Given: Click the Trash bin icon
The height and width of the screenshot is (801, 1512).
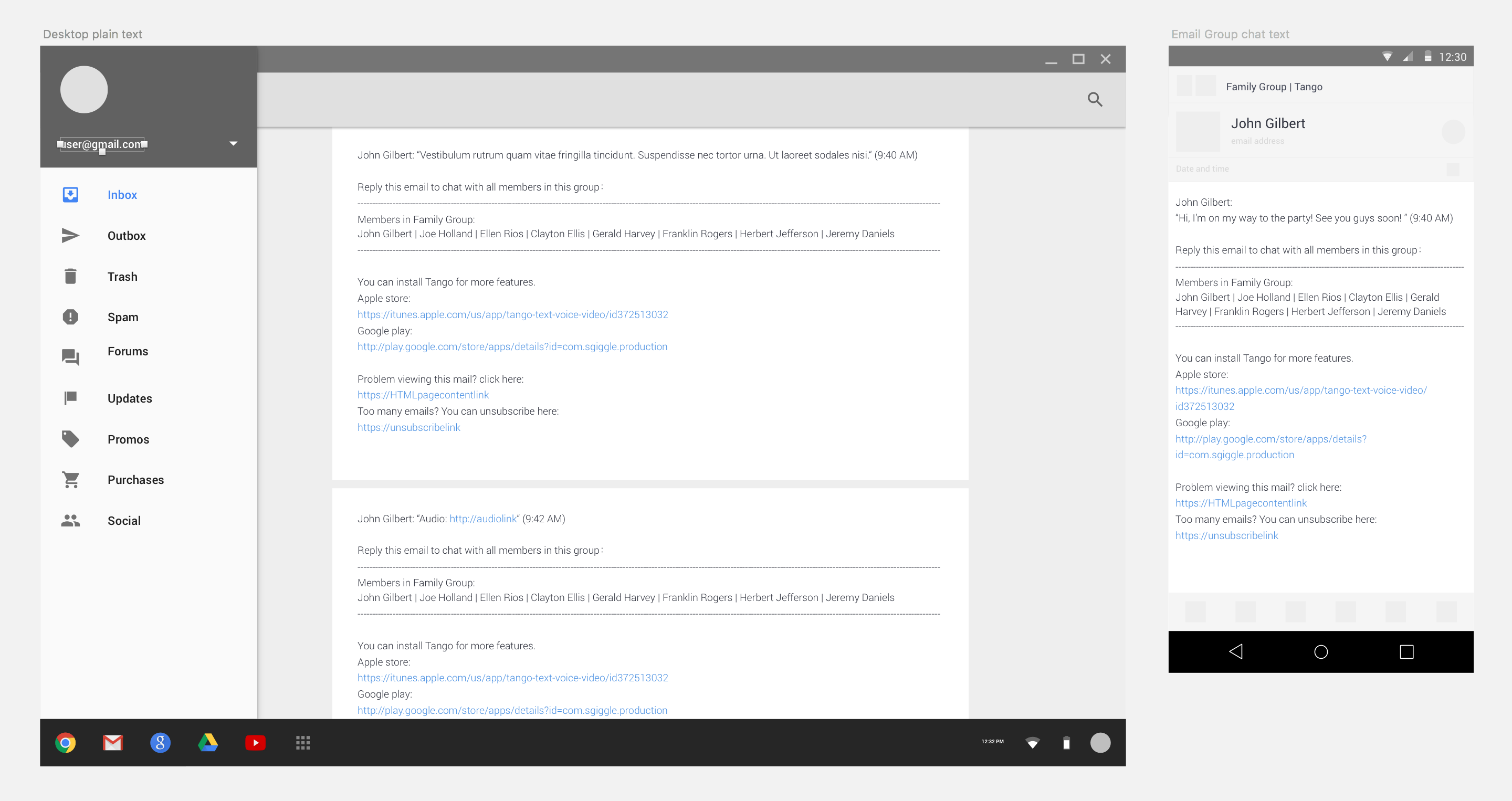Looking at the screenshot, I should [70, 277].
